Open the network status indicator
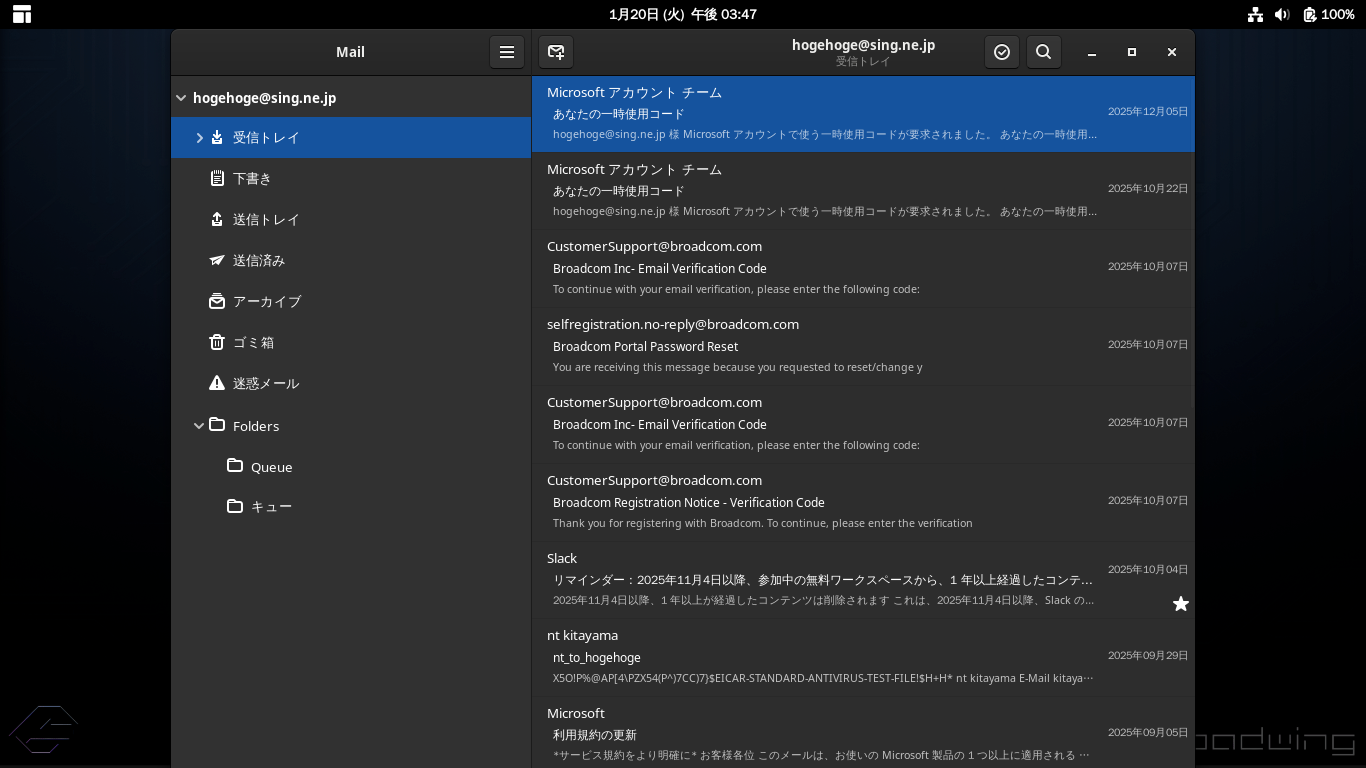This screenshot has width=1366, height=768. click(1255, 14)
